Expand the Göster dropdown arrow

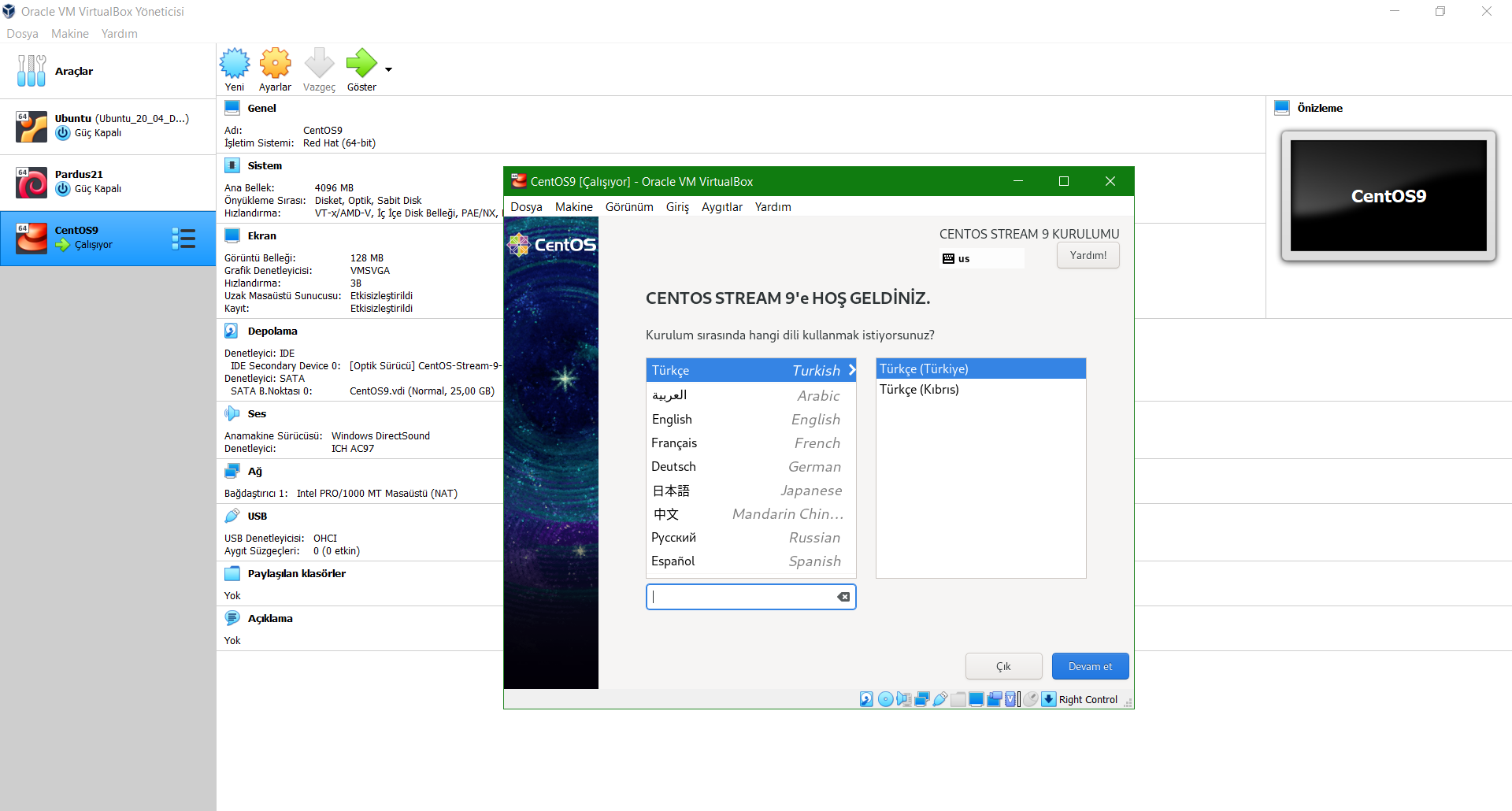[x=388, y=69]
